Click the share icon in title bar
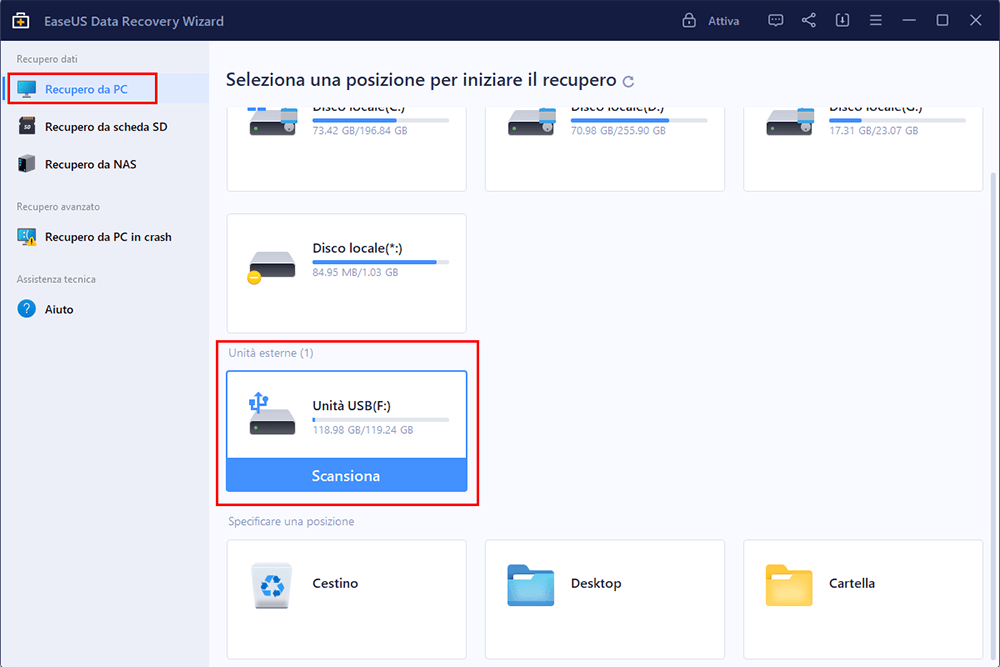Image resolution: width=1000 pixels, height=667 pixels. tap(809, 20)
